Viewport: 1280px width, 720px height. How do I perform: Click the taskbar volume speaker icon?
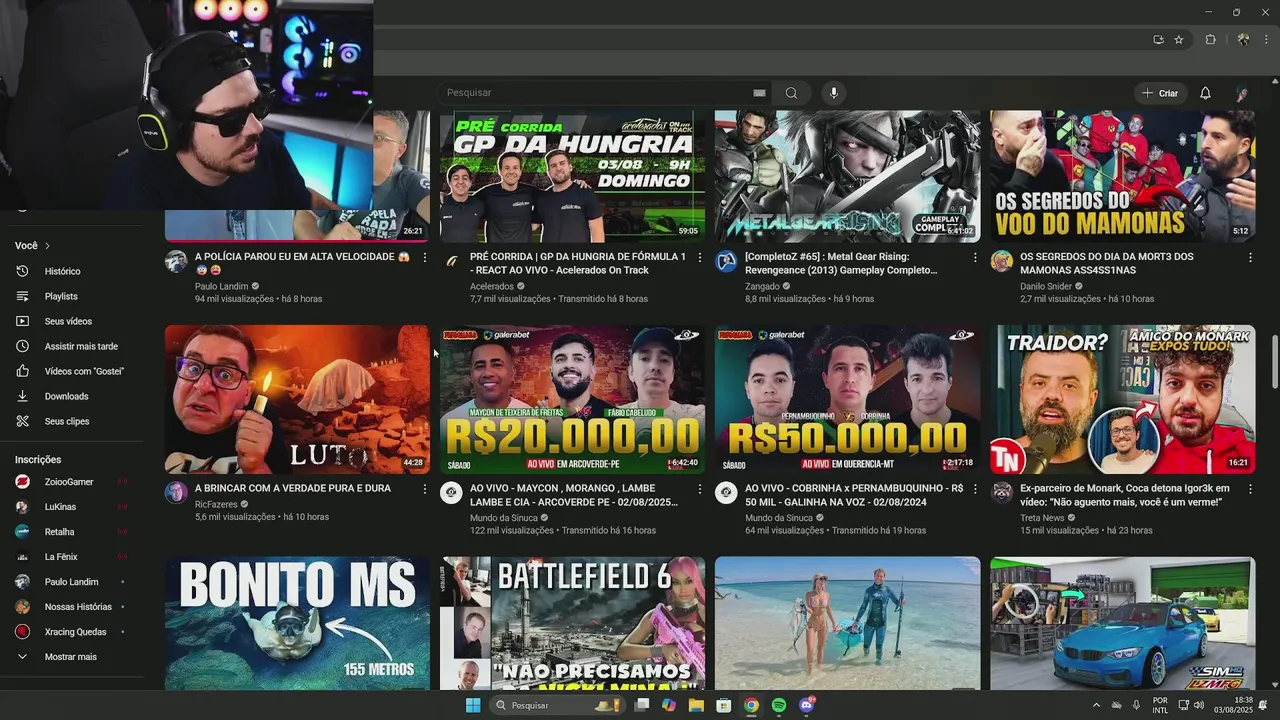(x=1198, y=705)
